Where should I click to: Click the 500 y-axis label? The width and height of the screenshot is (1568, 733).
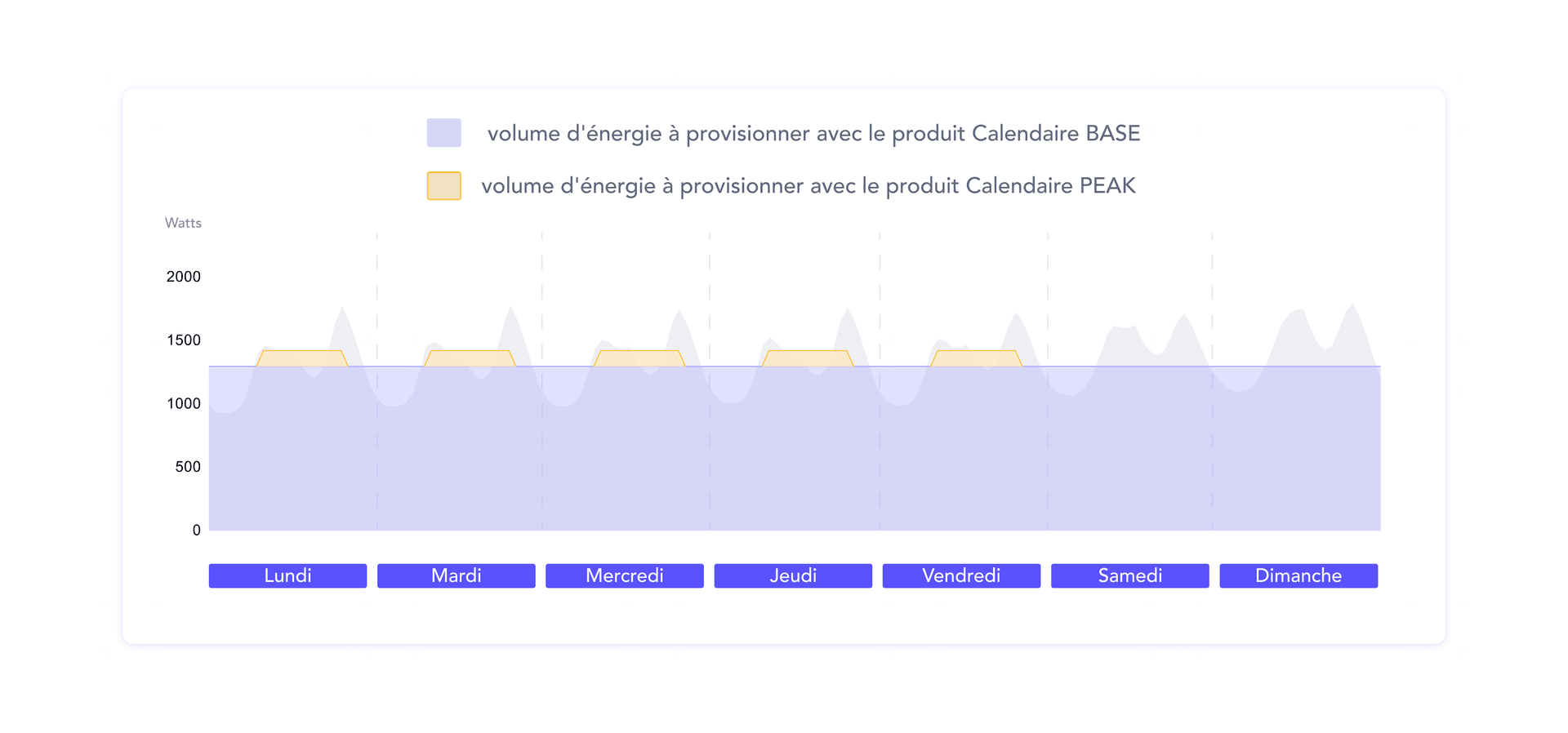pyautogui.click(x=187, y=467)
